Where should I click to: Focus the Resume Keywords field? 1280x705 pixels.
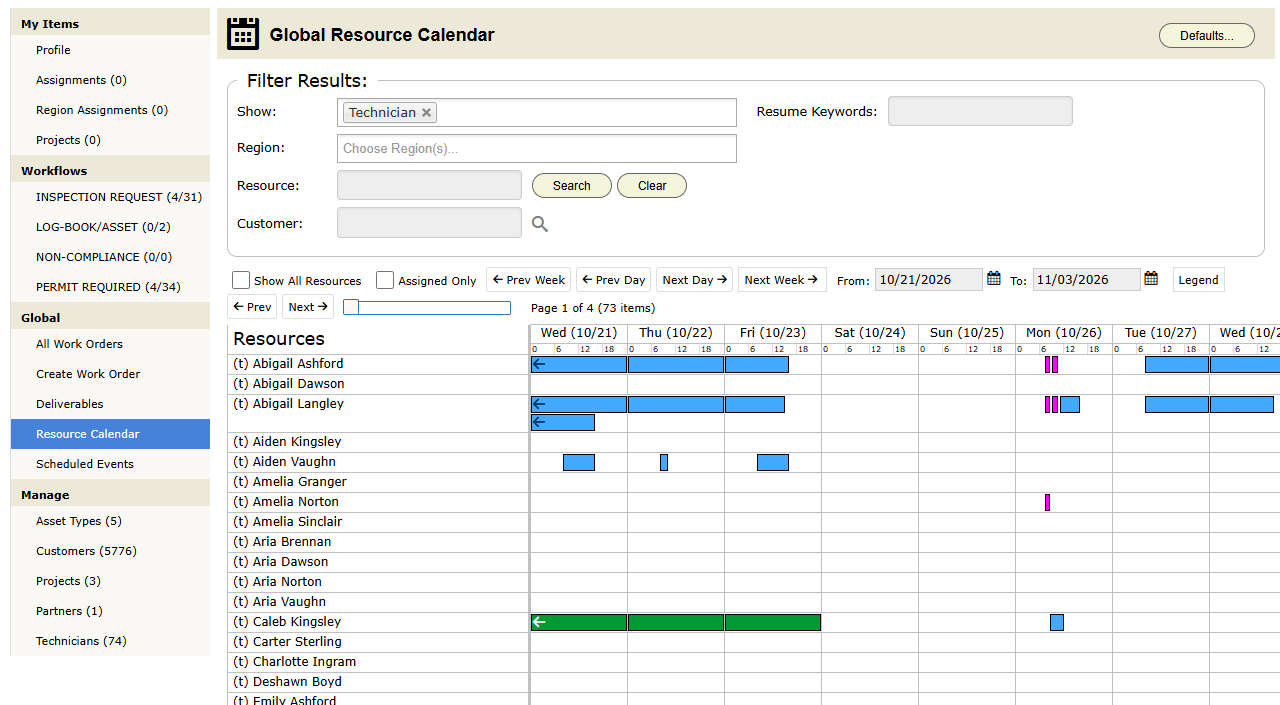[980, 111]
